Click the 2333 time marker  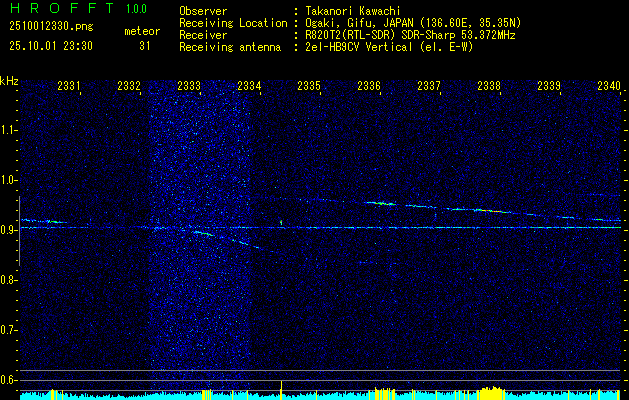(x=189, y=85)
